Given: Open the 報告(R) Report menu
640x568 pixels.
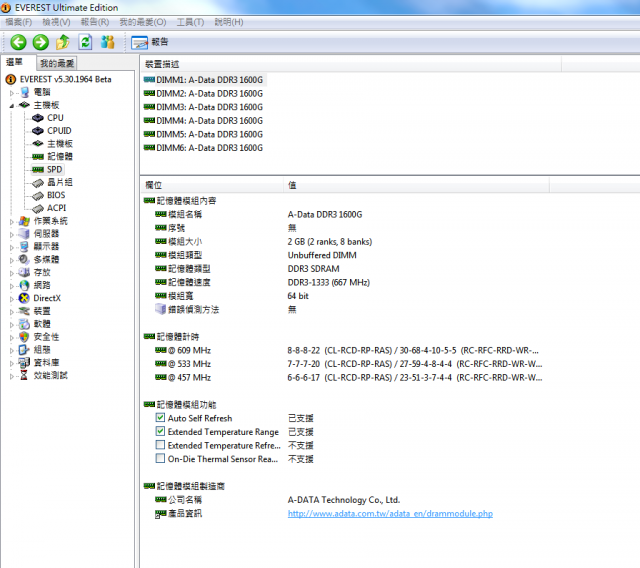Looking at the screenshot, I should pyautogui.click(x=95, y=22).
